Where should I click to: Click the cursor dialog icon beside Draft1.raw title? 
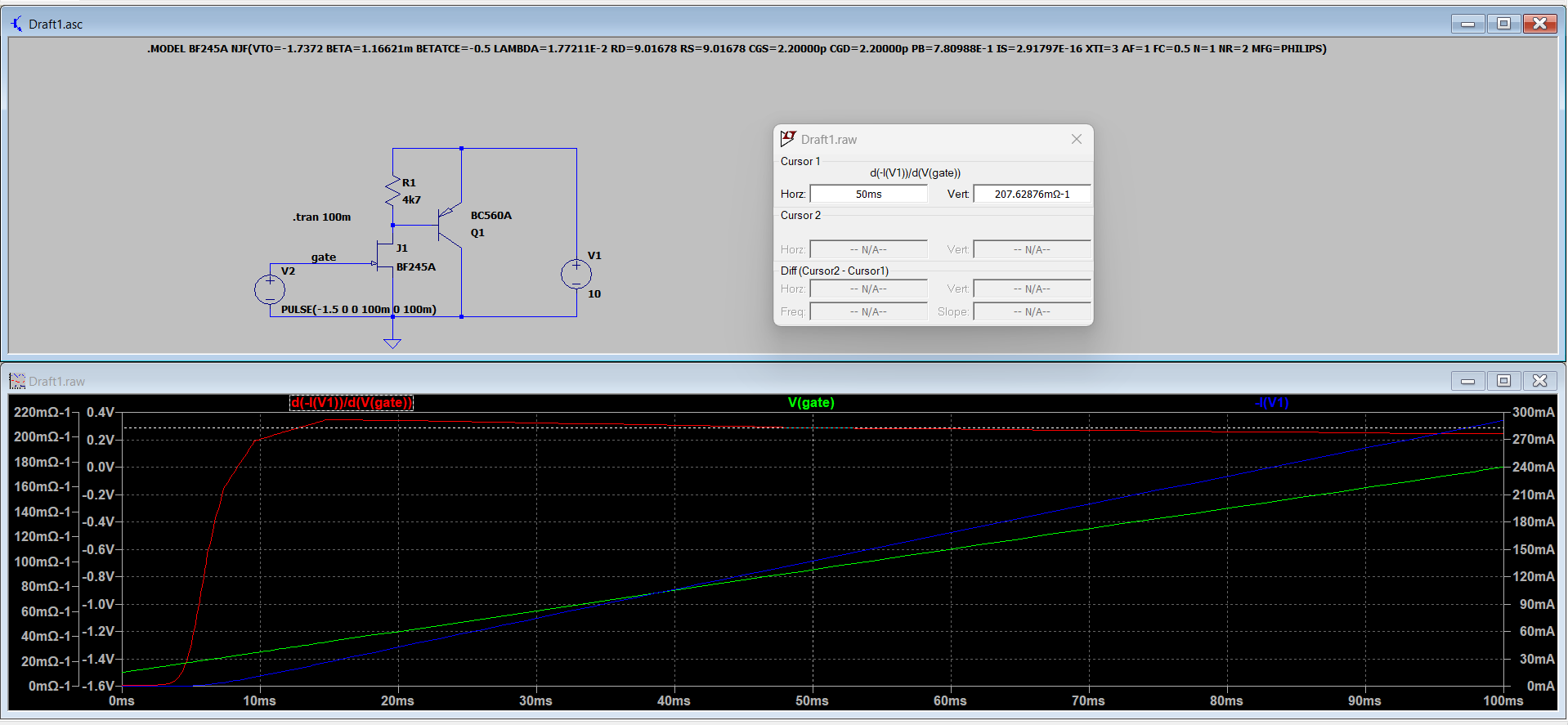[788, 139]
